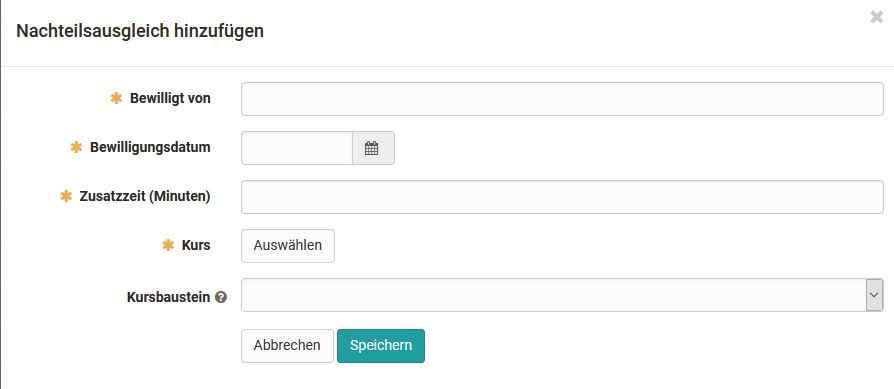Image resolution: width=894 pixels, height=389 pixels.
Task: Click the required asterisk beside Bewilligt von
Action: click(x=116, y=98)
